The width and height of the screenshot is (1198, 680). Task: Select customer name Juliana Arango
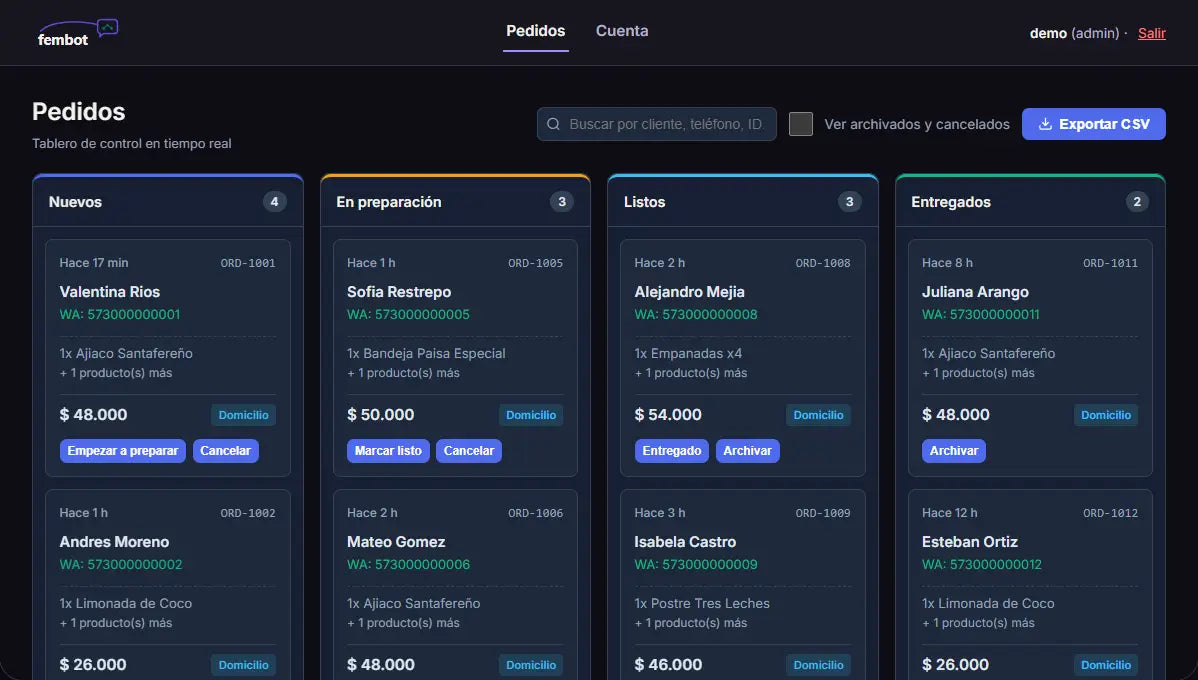pos(975,292)
